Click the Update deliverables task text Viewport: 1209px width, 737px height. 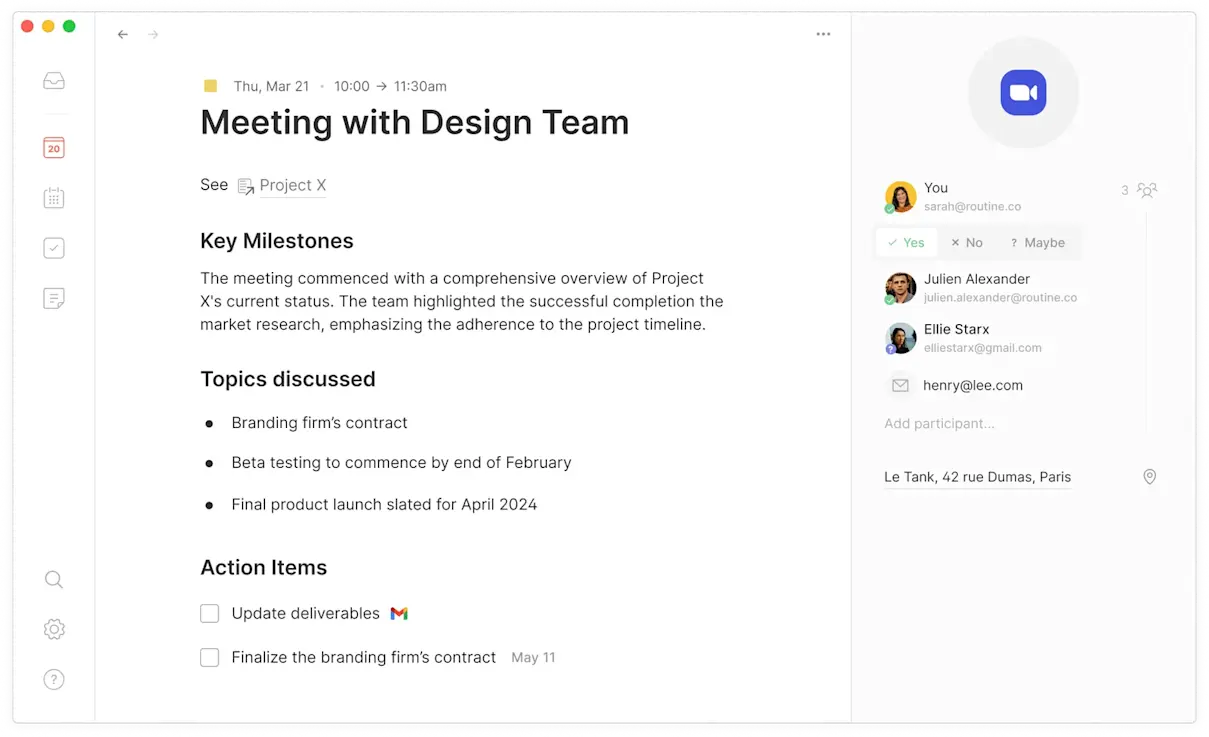pos(305,613)
